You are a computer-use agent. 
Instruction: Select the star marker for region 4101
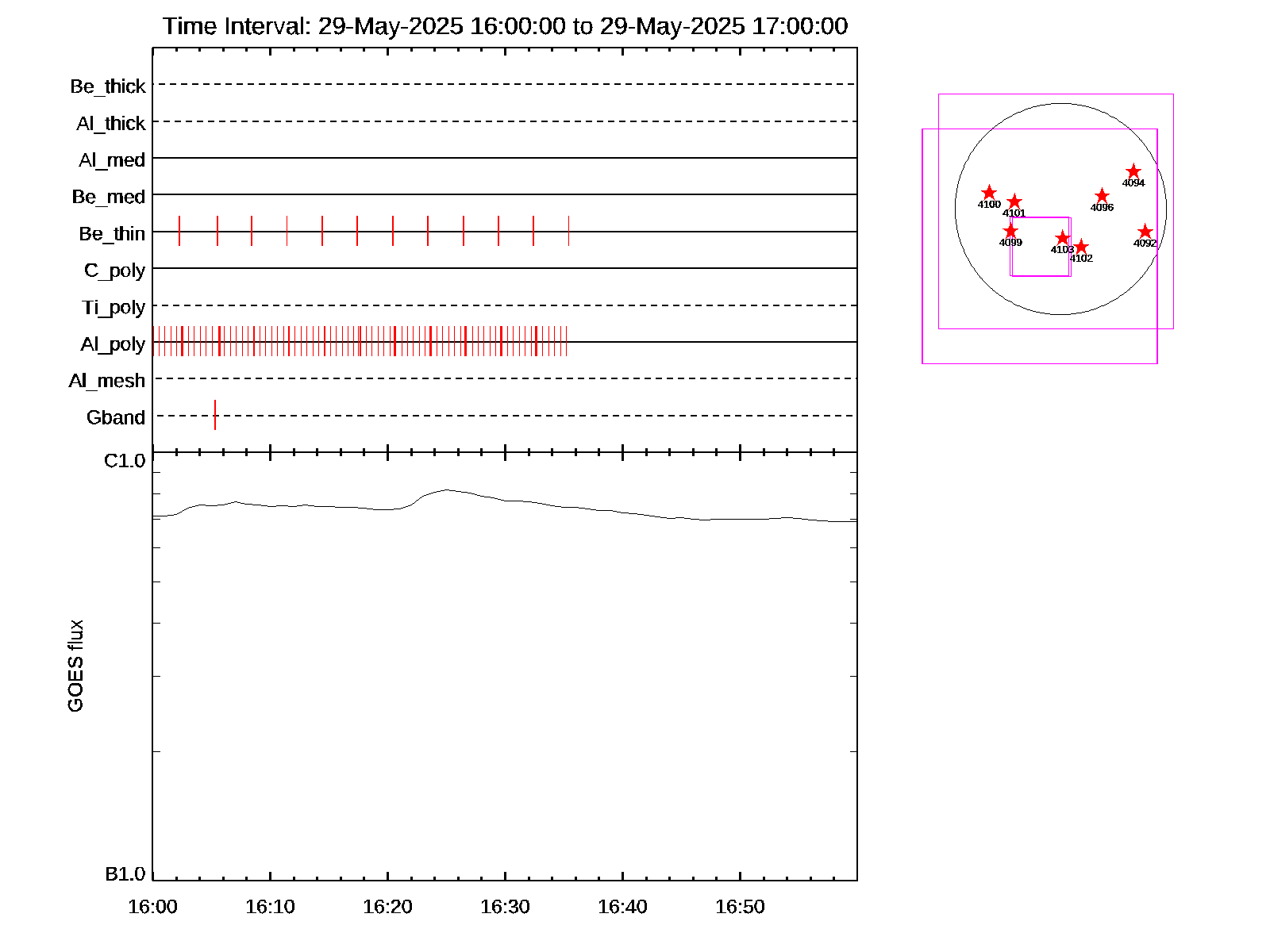[1014, 202]
